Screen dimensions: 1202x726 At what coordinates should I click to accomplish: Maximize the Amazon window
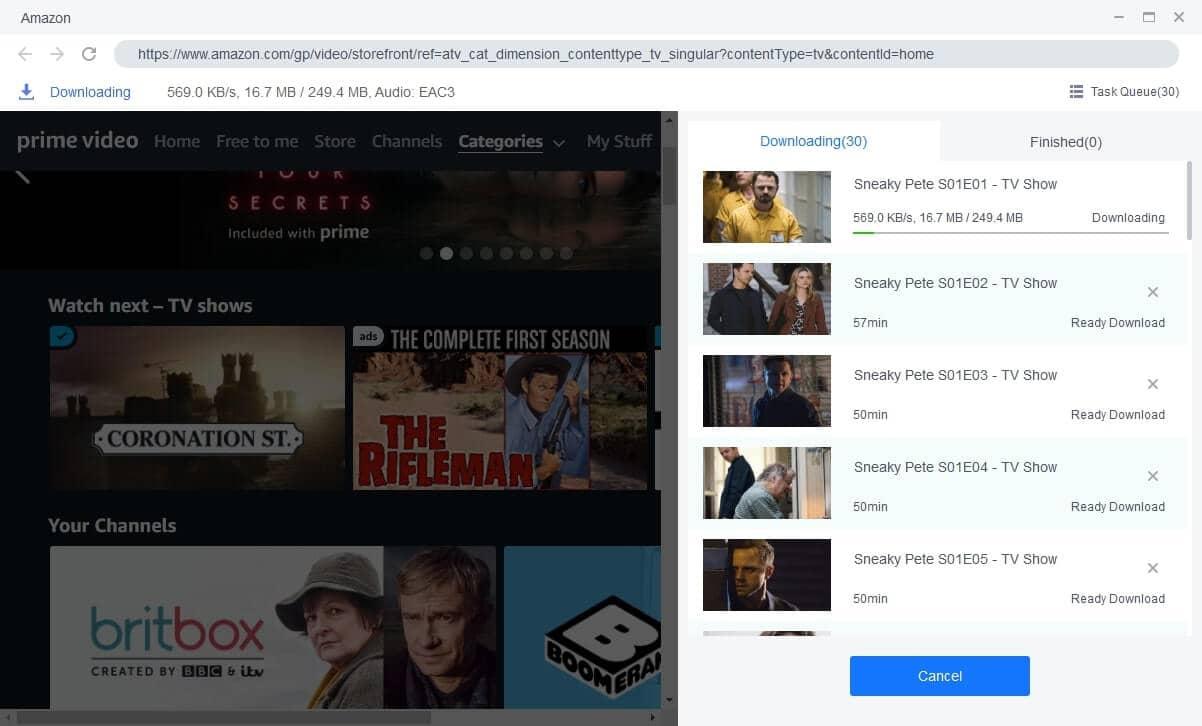tap(1149, 17)
